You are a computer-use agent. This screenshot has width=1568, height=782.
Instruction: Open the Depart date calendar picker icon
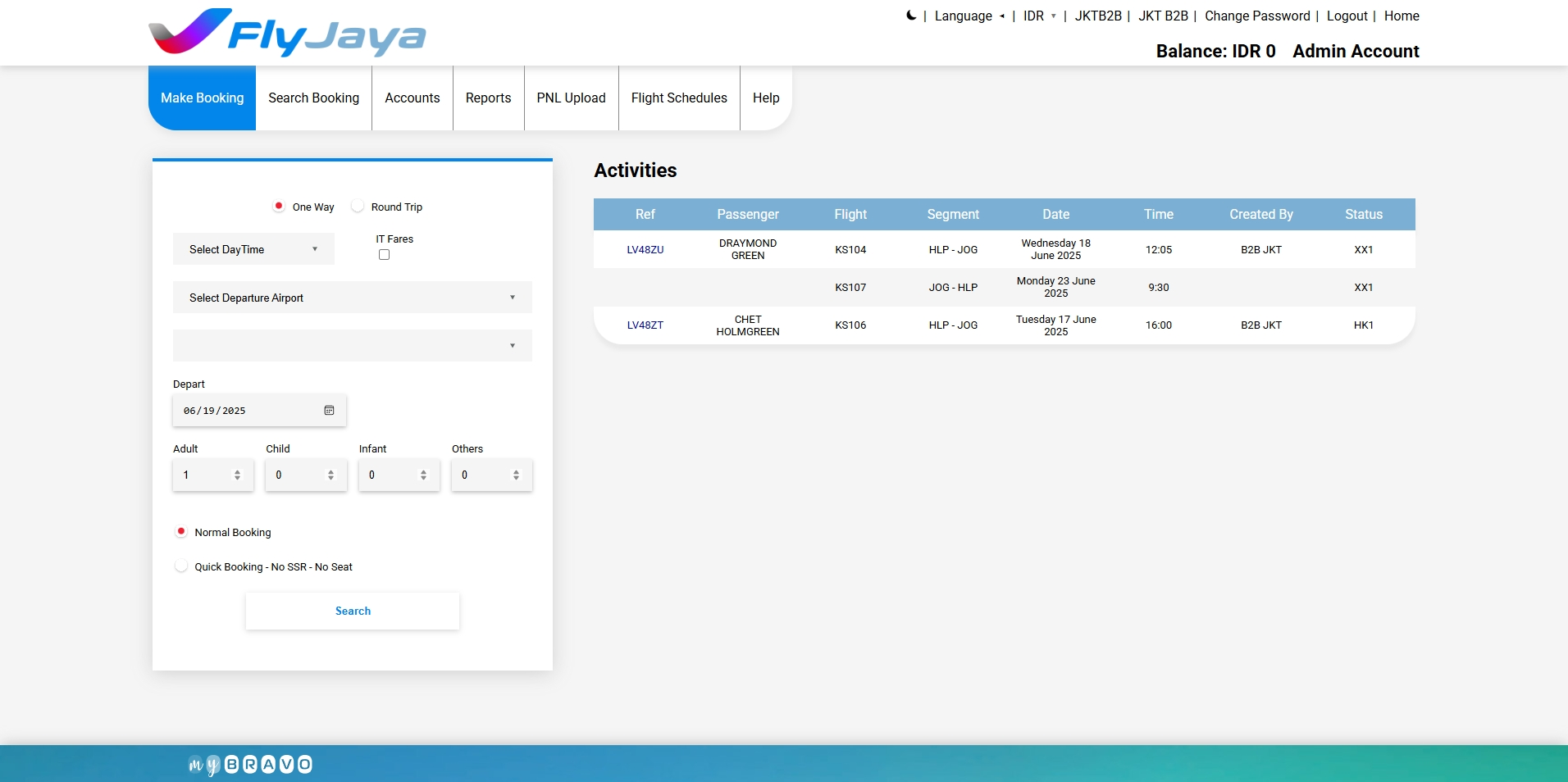329,411
